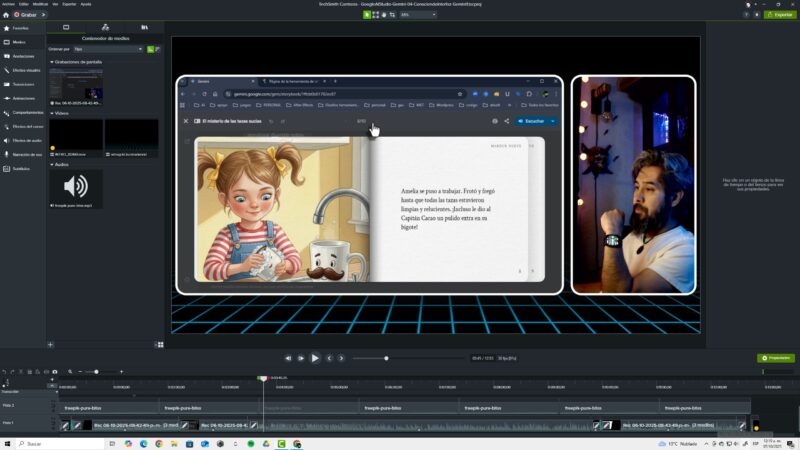Open Anotaciones in the tools sidebar

coord(23,56)
